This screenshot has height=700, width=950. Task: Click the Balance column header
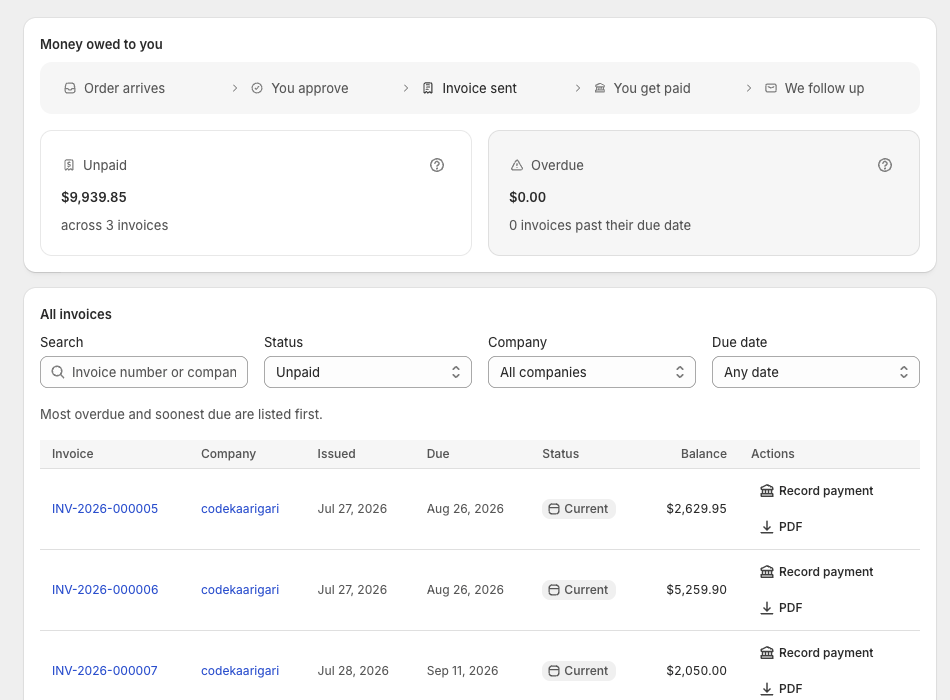click(703, 454)
